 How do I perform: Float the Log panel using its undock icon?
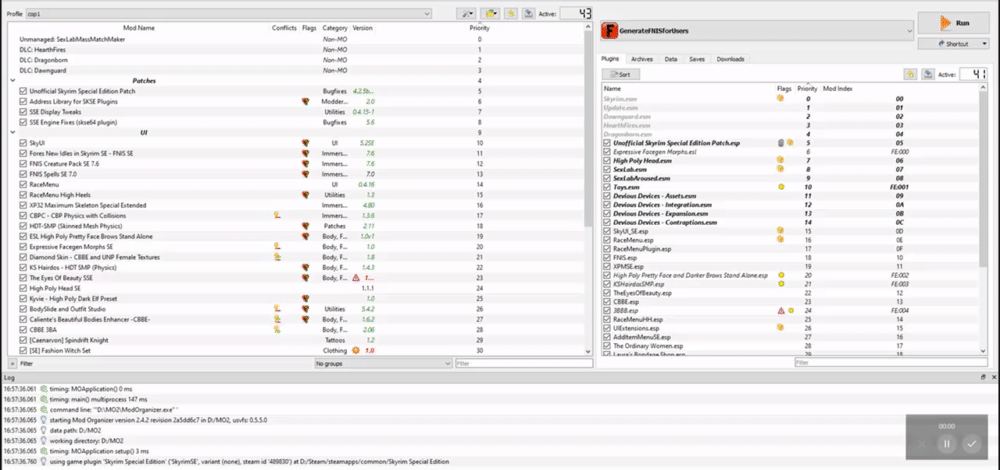(x=983, y=378)
